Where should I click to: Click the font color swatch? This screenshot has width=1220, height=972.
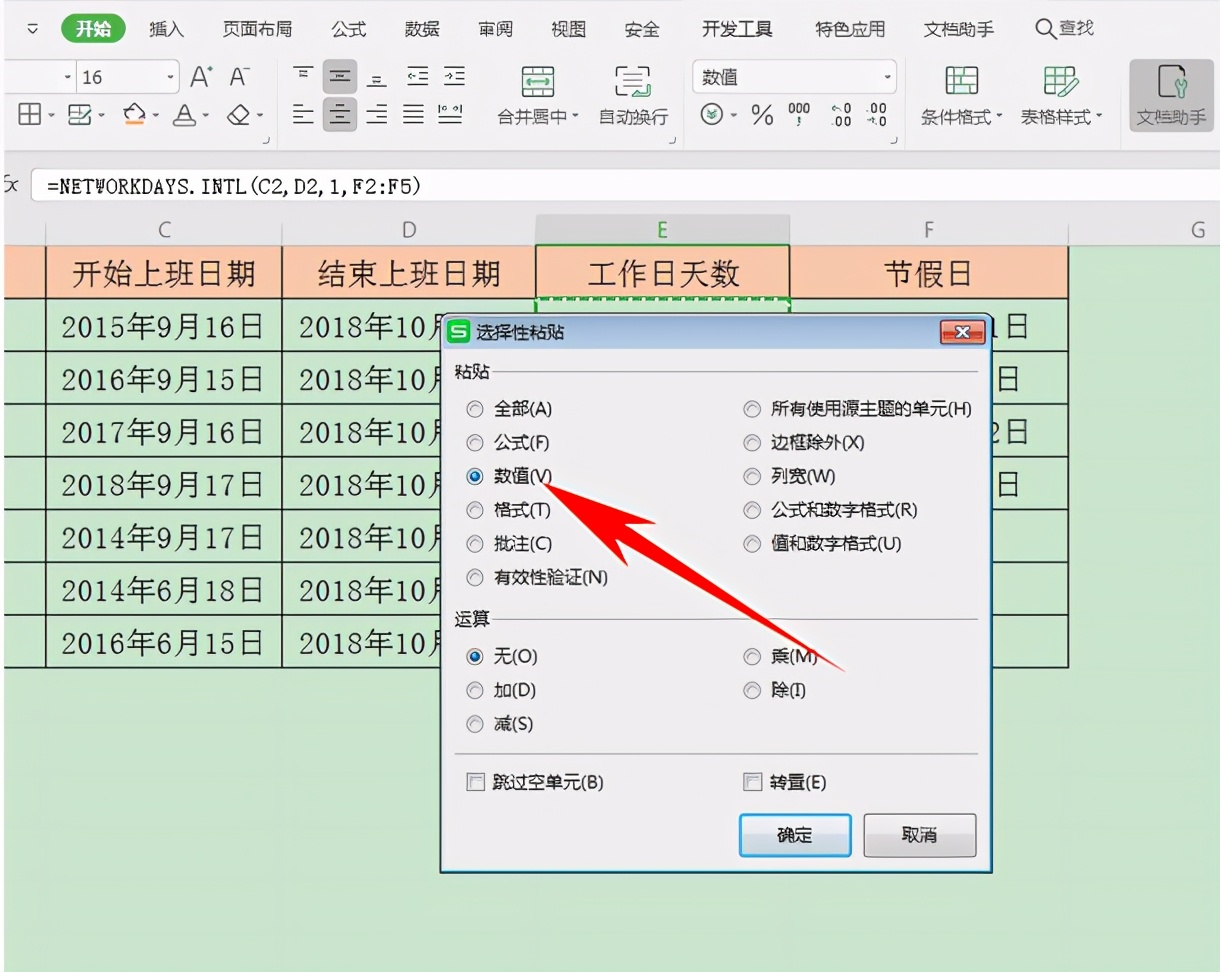click(x=185, y=115)
